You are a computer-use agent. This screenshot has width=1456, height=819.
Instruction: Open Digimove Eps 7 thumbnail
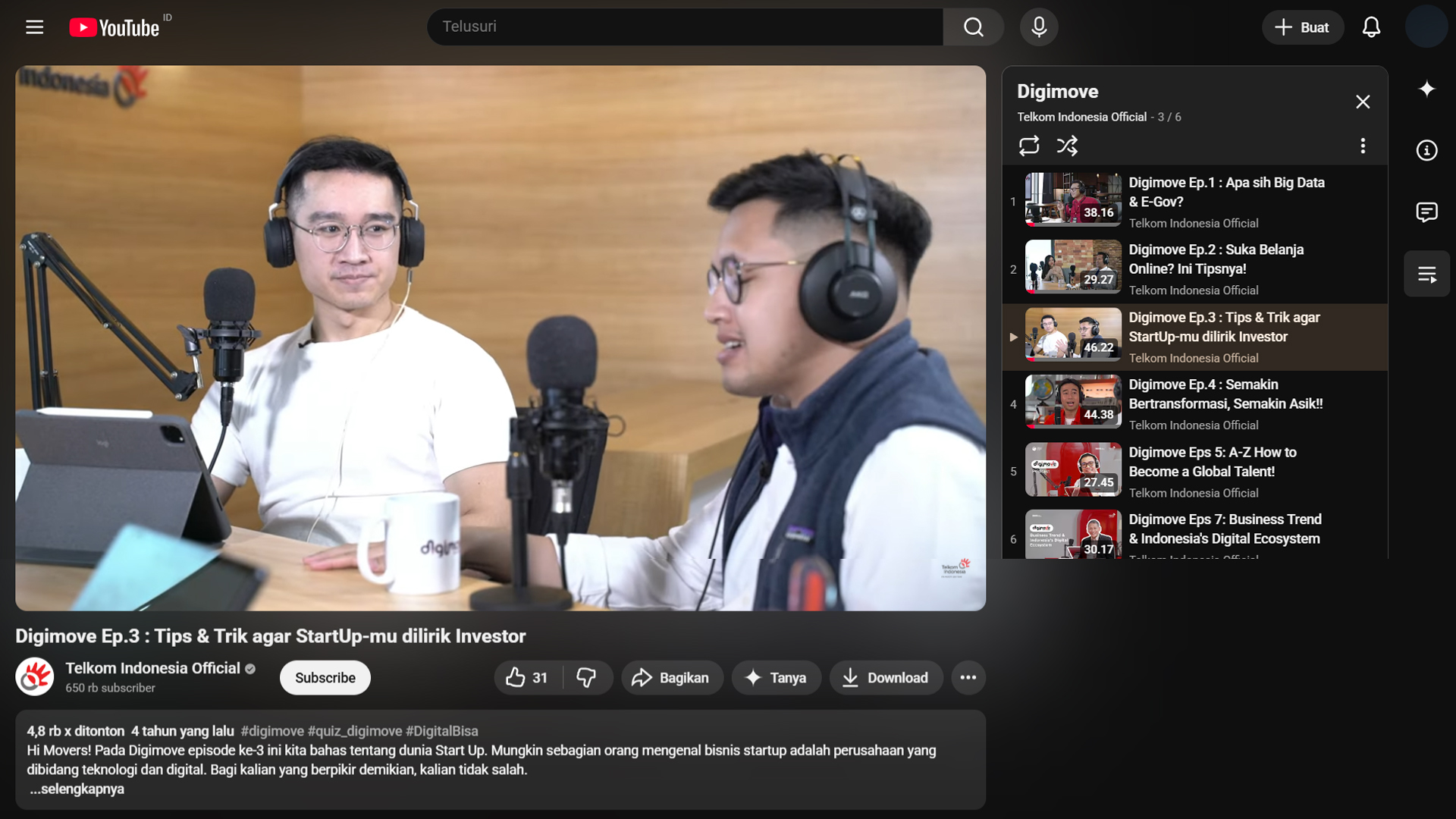[1073, 535]
